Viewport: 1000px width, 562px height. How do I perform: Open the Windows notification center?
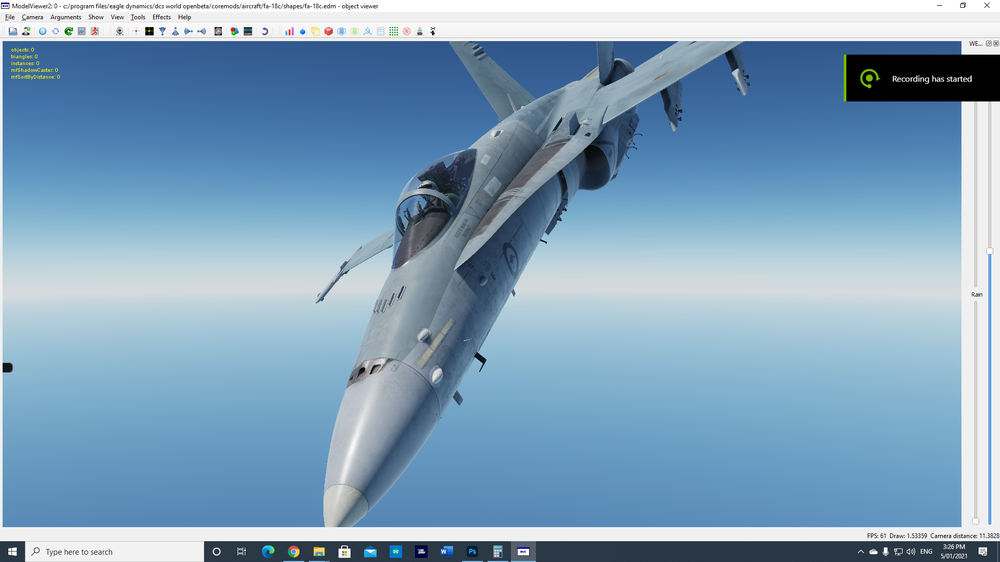click(983, 552)
